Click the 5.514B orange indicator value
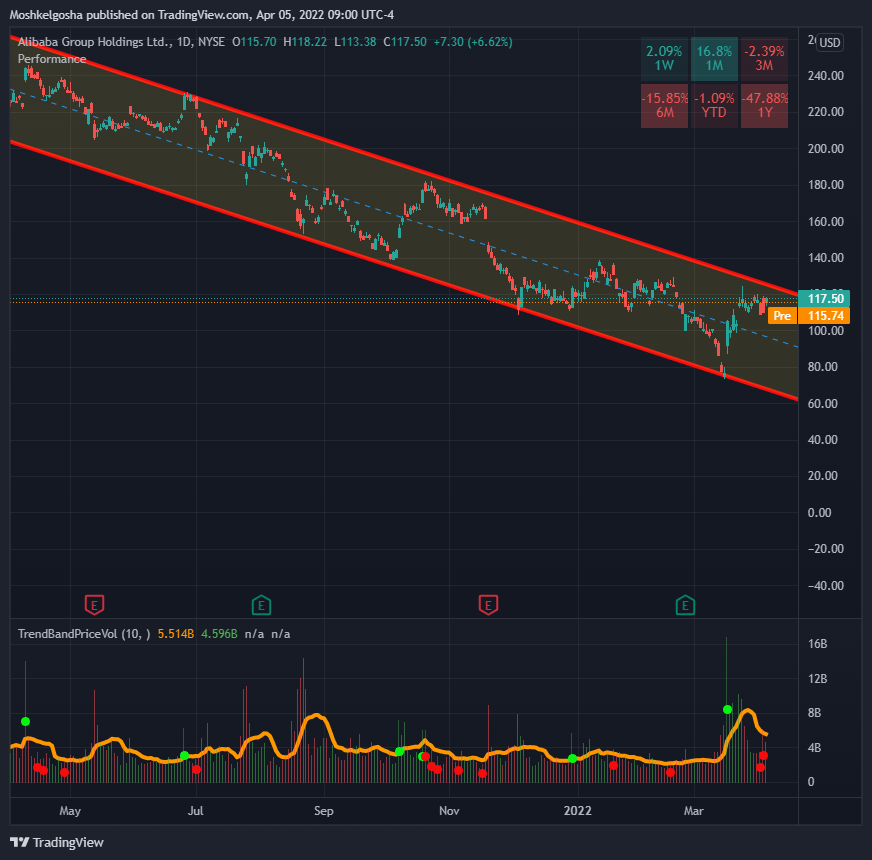 point(176,634)
